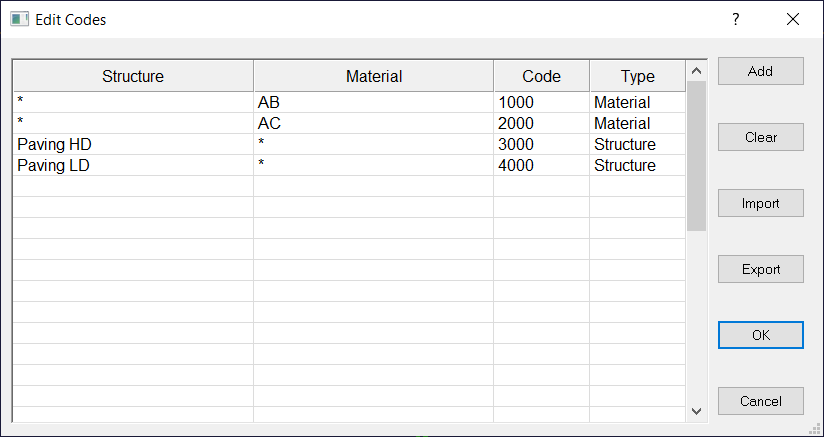Close the Edit Codes dialog
The image size is (824, 437).
tap(793, 19)
